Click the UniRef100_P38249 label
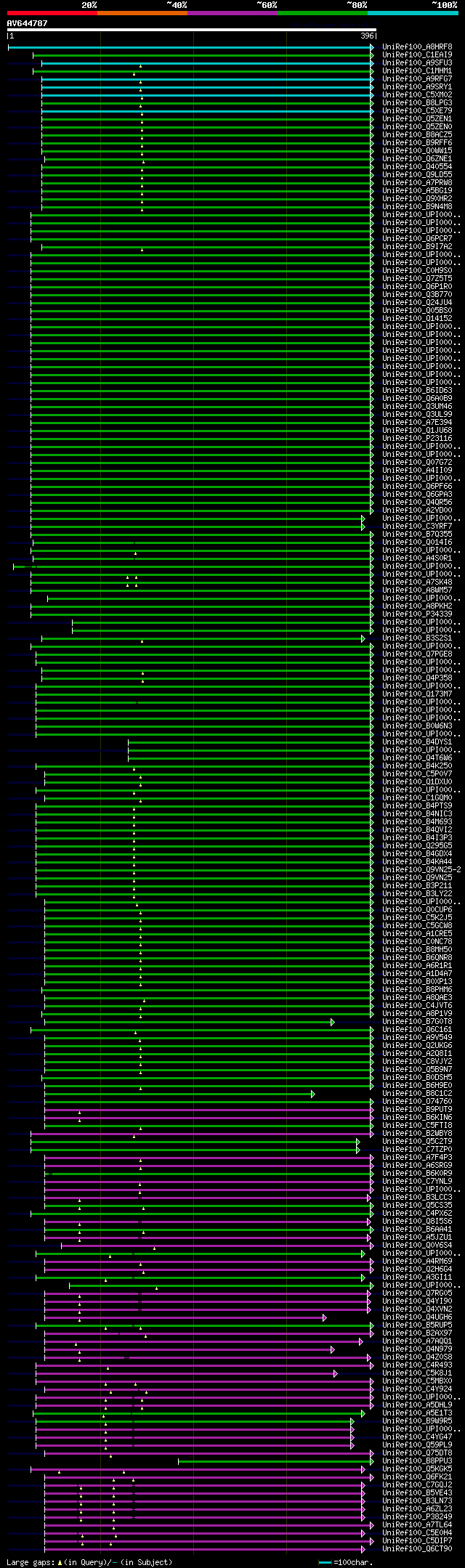Image resolution: width=465 pixels, height=1568 pixels. (x=417, y=1517)
